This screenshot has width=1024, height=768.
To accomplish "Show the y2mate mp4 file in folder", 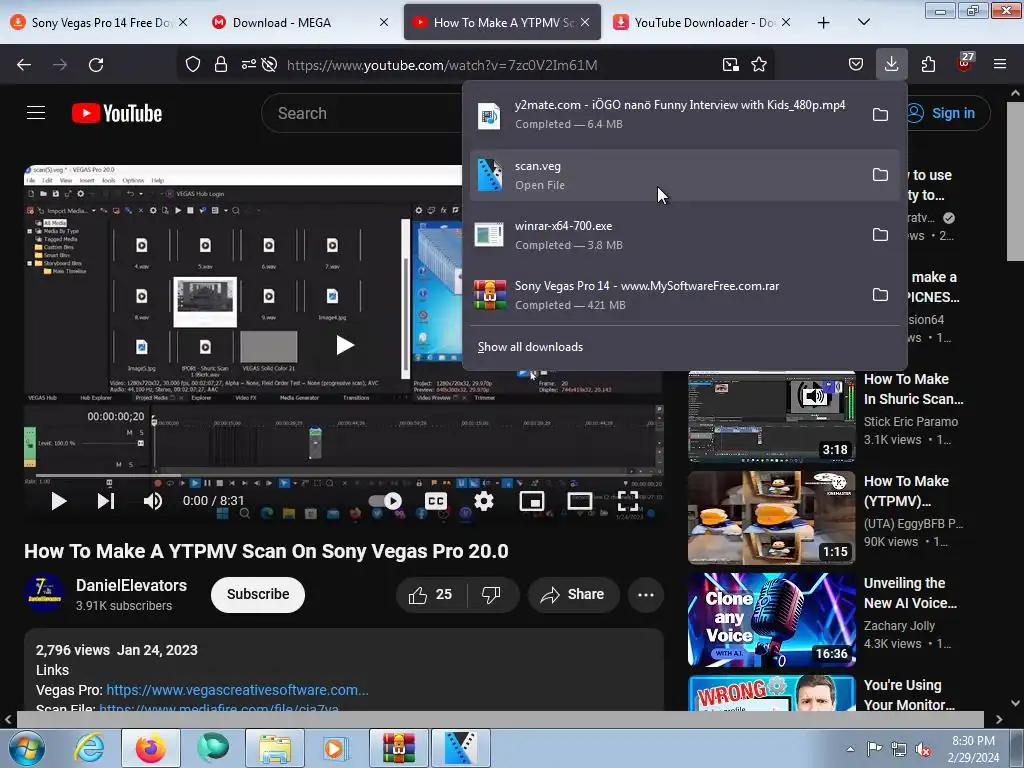I will tap(880, 114).
